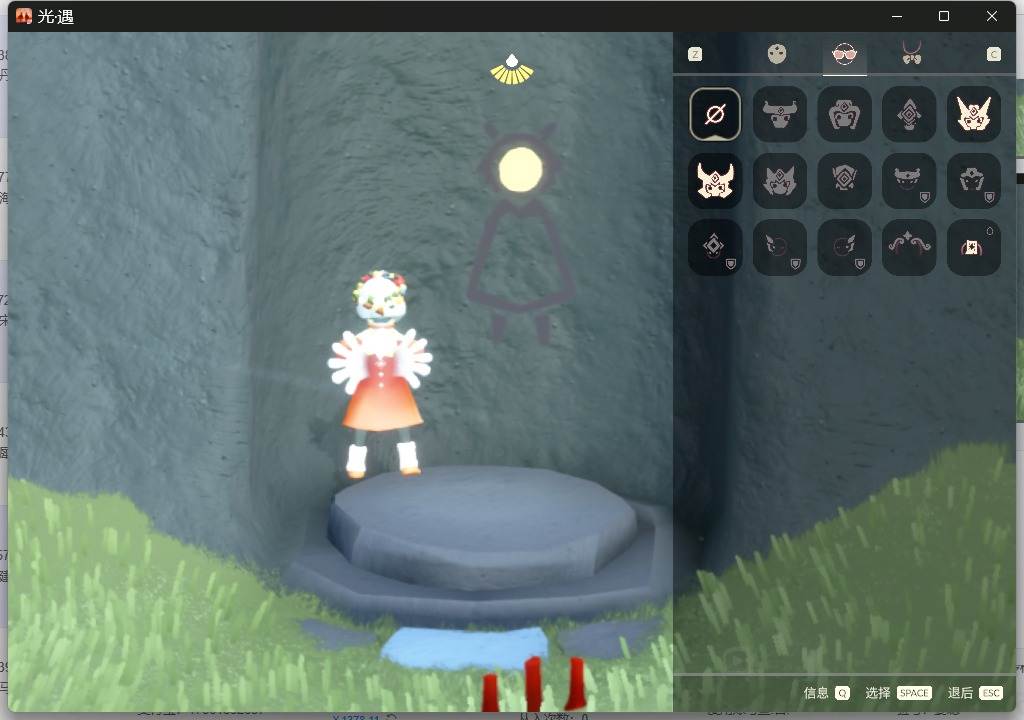Image resolution: width=1024 pixels, height=720 pixels.
Task: Select the empty 'none' accessory slot
Action: click(715, 114)
